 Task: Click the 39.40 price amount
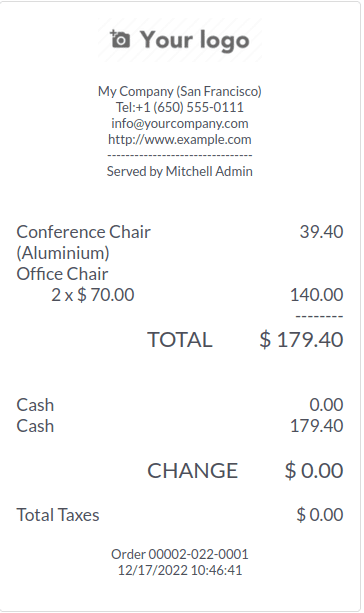321,232
